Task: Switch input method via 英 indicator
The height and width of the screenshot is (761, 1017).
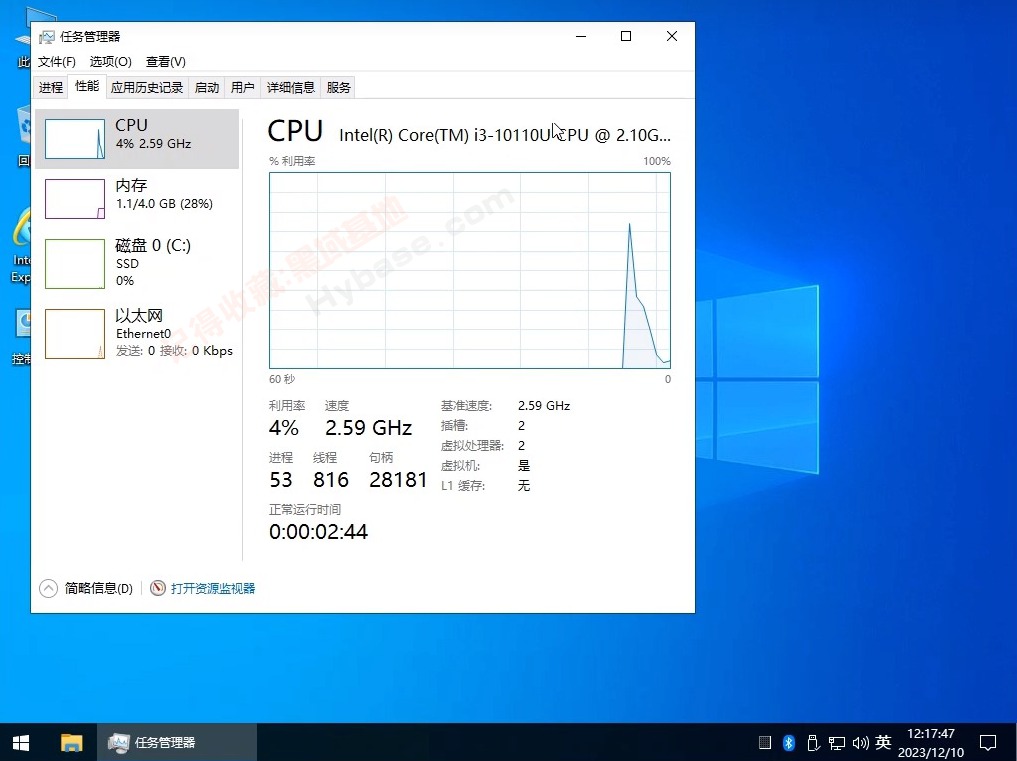Action: click(x=883, y=742)
